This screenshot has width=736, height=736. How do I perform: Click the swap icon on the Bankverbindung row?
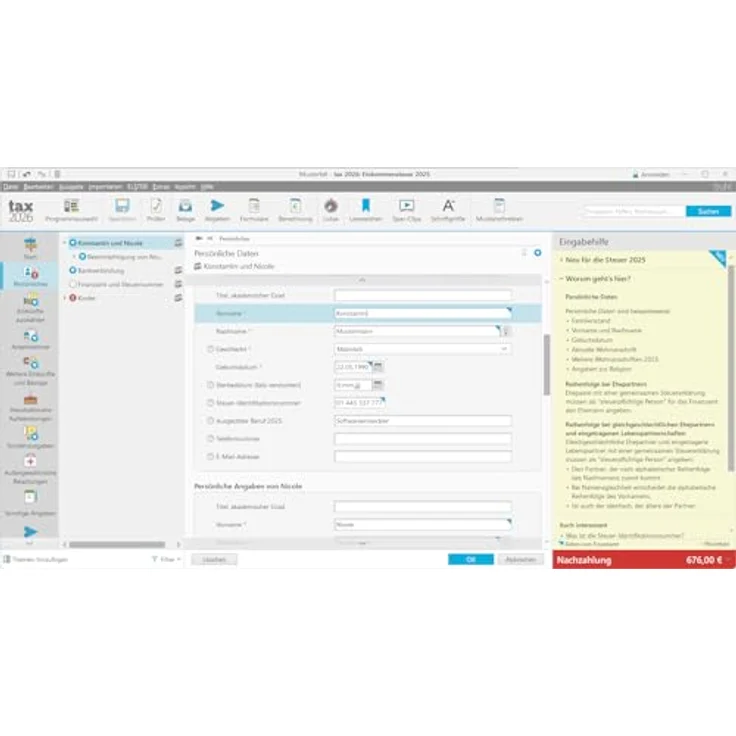pyautogui.click(x=178, y=270)
